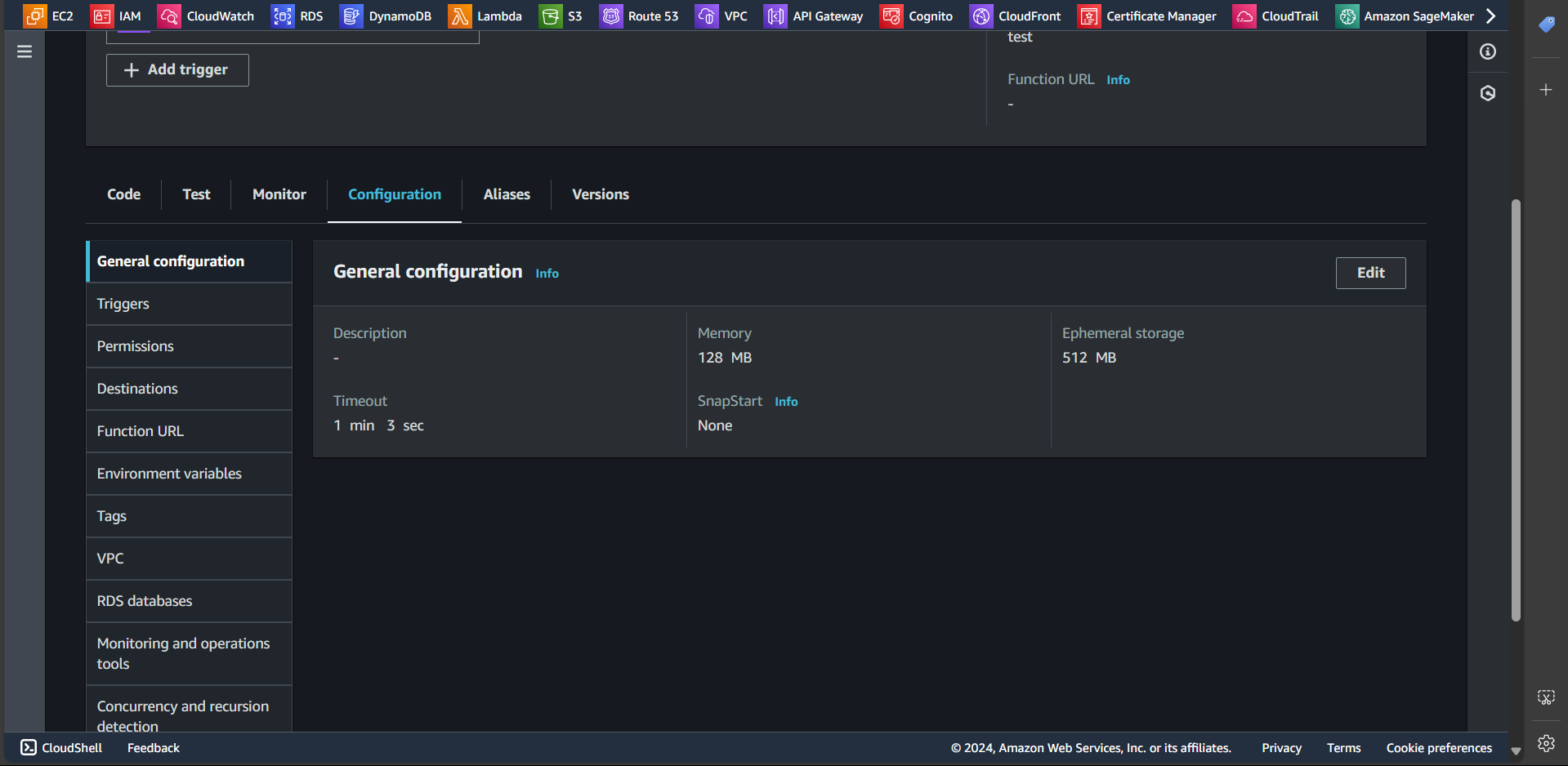Open the SnapStart Info link
This screenshot has height=766, width=1568.
(x=786, y=402)
